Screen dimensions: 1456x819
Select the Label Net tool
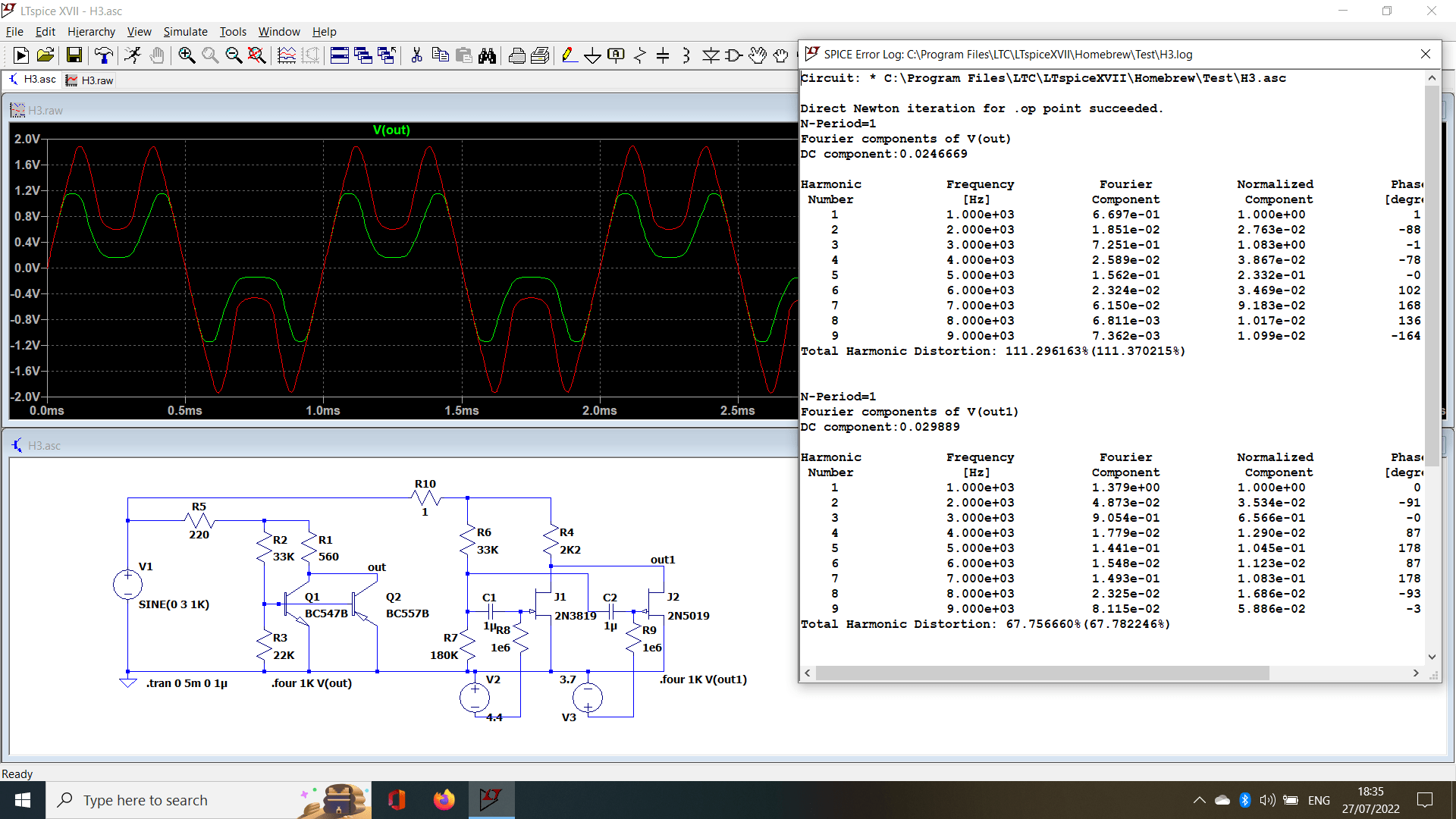click(x=617, y=55)
